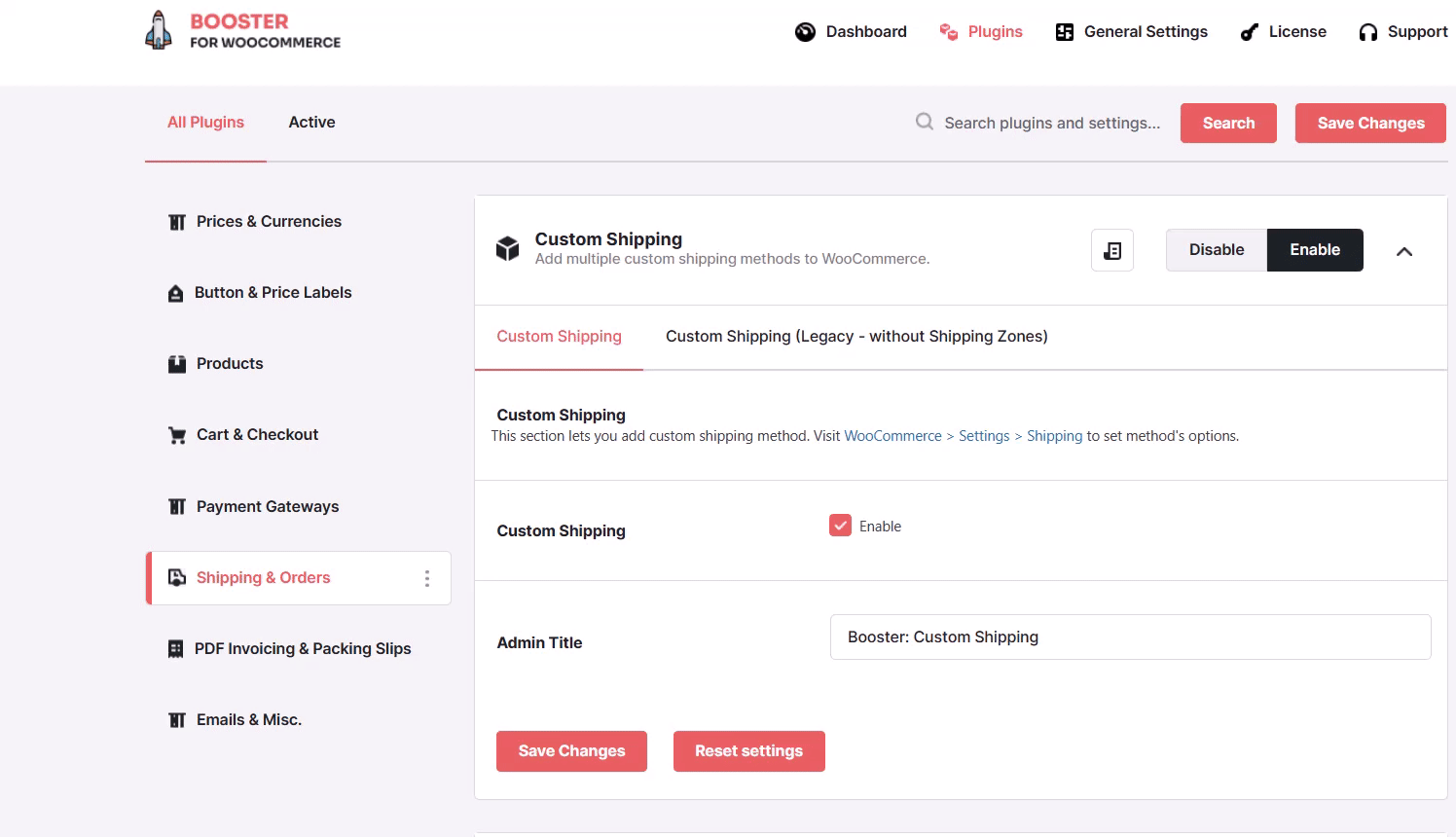The image size is (1456, 837).
Task: Click the 'Custom Shipping' section heading text
Action: 561,416
